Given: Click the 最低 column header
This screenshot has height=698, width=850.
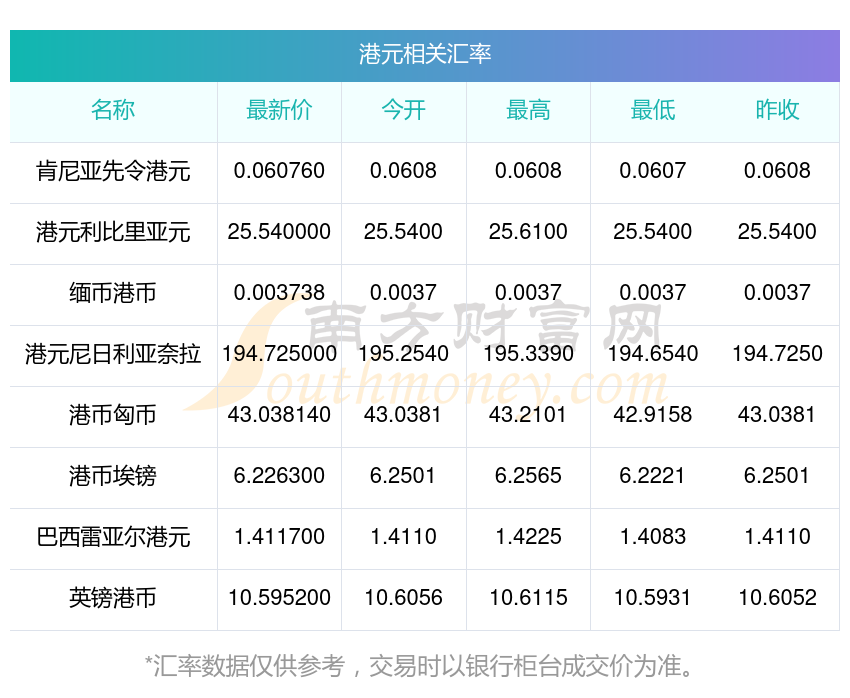Looking at the screenshot, I should click(653, 110).
